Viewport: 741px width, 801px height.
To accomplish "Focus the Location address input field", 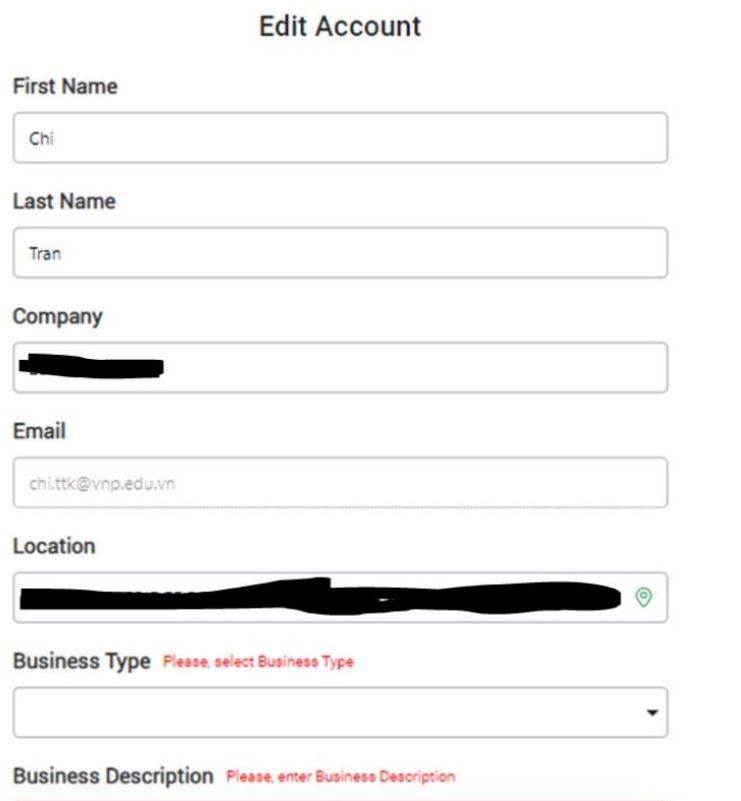I will [320, 597].
